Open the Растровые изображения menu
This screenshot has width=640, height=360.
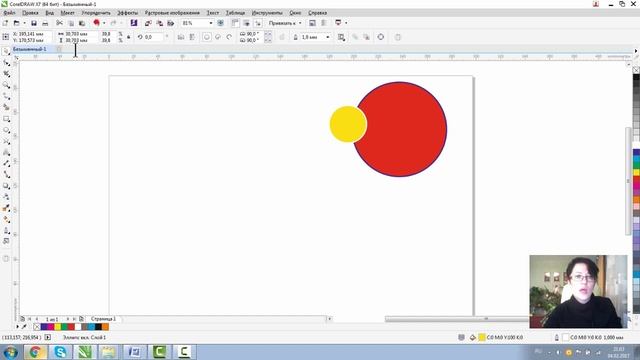point(172,13)
